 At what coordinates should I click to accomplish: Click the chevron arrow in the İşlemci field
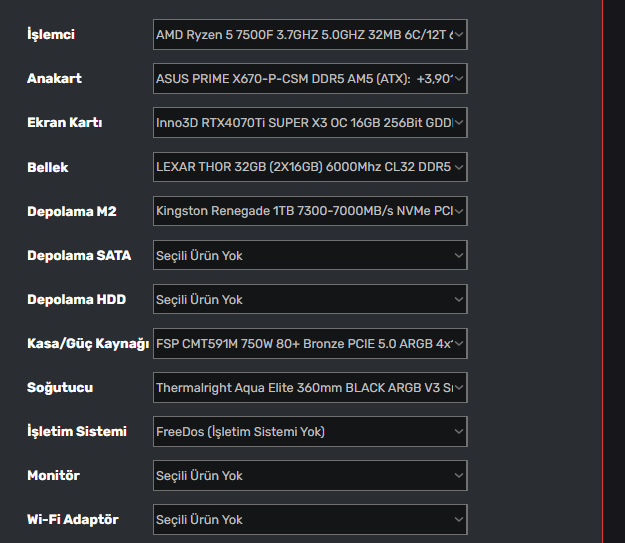click(459, 35)
